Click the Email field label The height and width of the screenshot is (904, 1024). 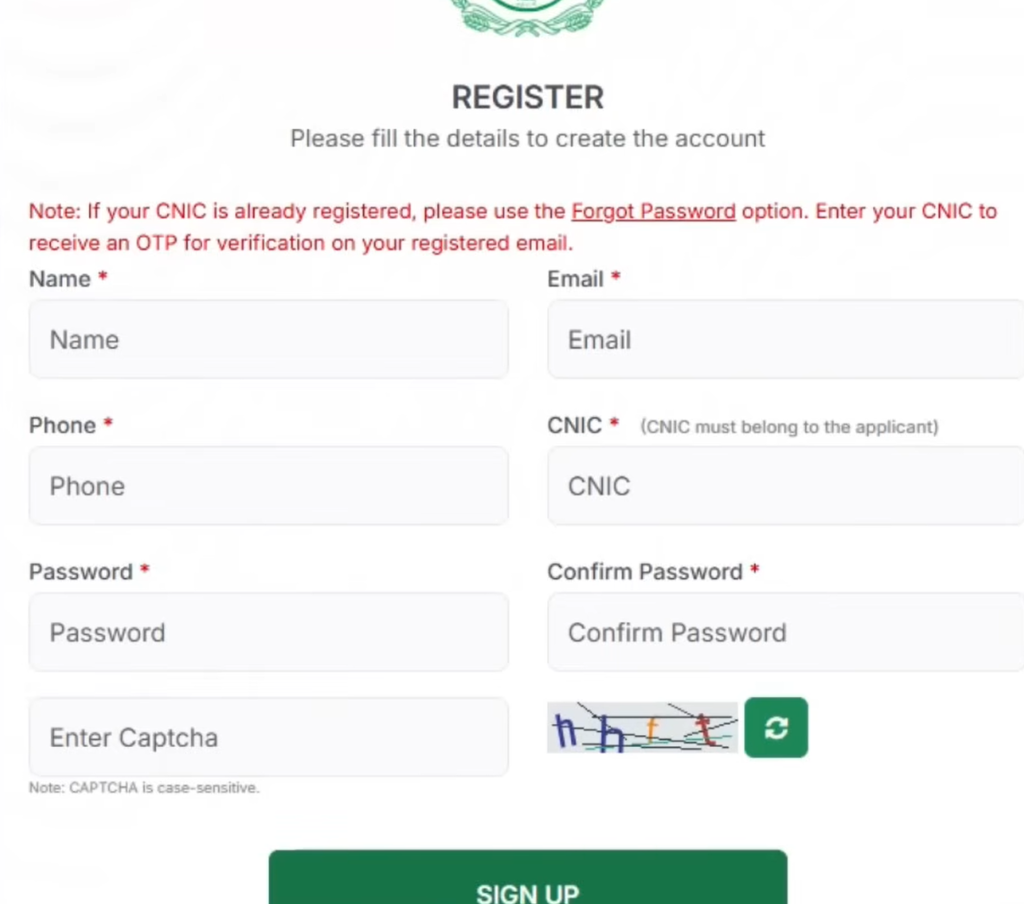tap(575, 280)
